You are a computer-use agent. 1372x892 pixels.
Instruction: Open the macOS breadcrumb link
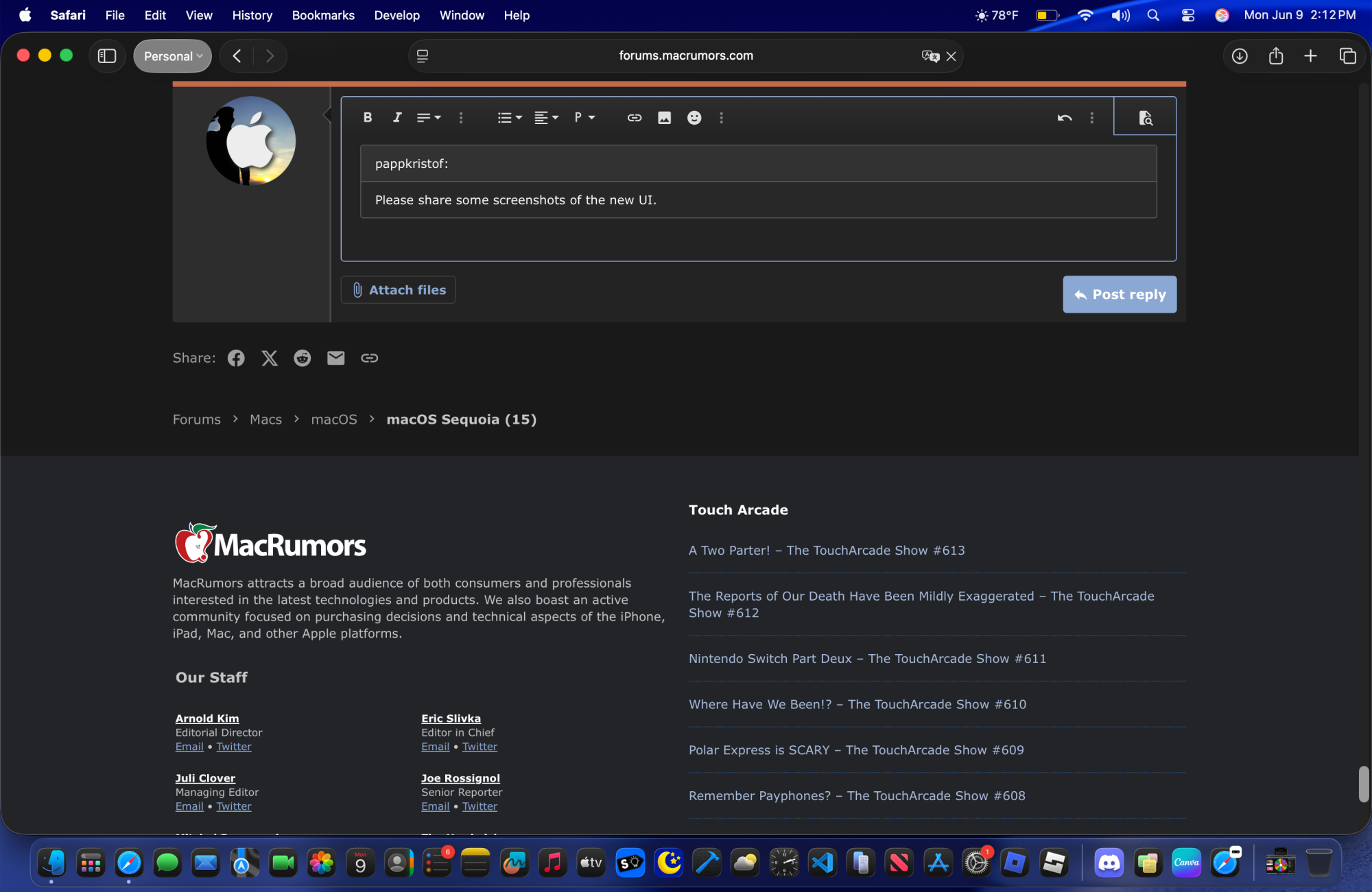click(334, 419)
